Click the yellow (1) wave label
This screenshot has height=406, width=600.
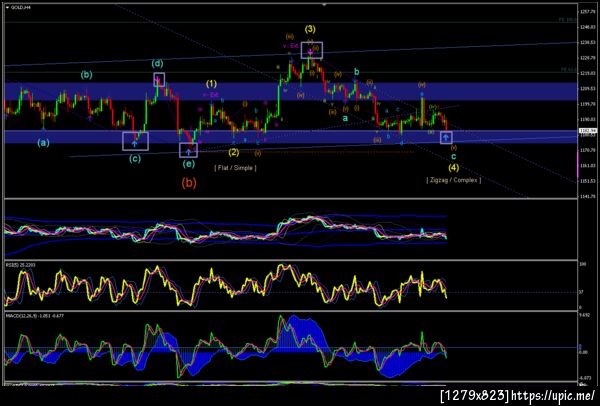pos(211,83)
